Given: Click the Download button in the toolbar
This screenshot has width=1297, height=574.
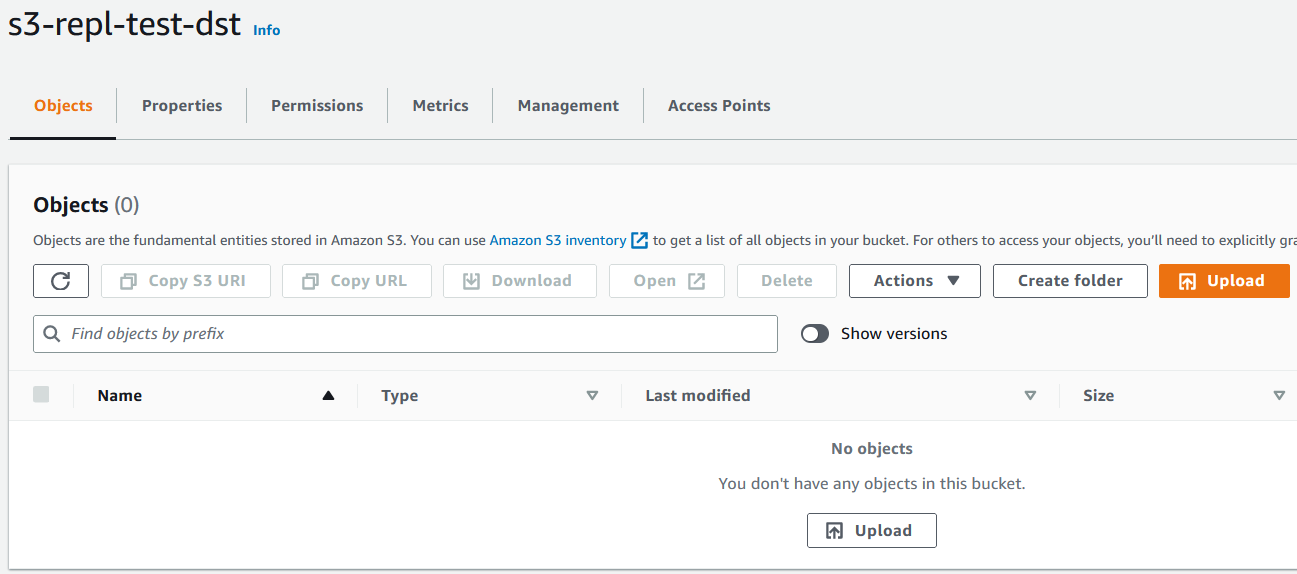Looking at the screenshot, I should pyautogui.click(x=519, y=281).
